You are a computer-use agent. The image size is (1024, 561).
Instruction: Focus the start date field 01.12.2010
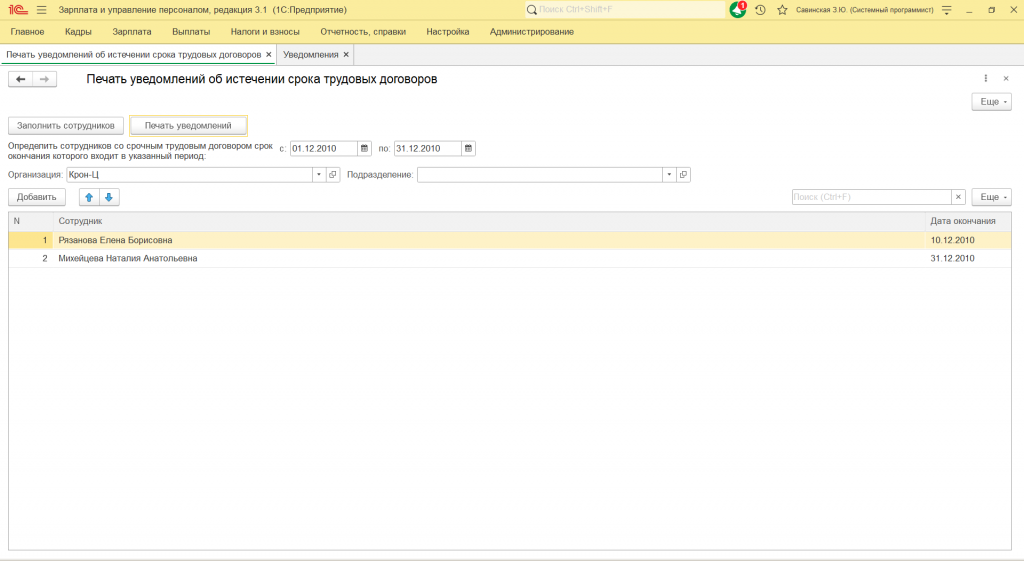pos(324,148)
